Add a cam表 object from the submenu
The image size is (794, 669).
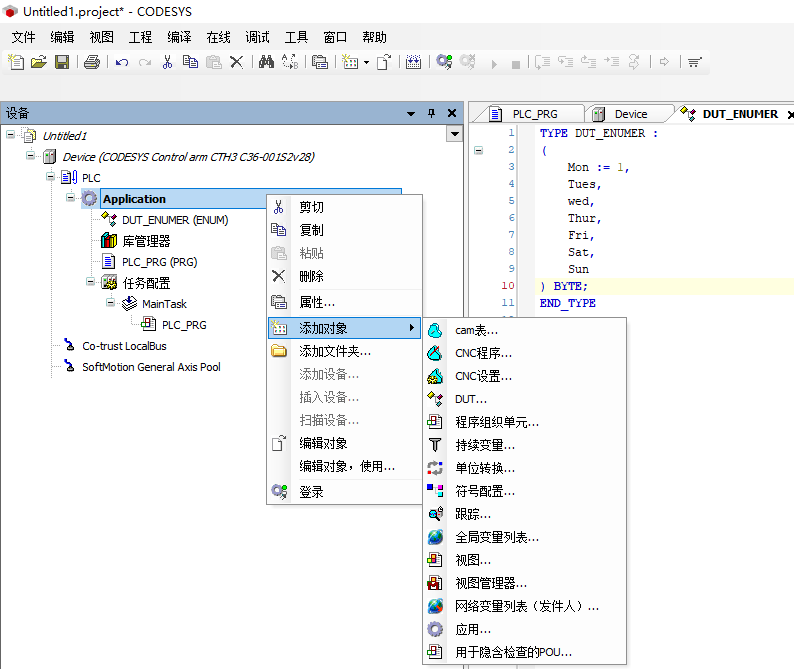[524, 331]
